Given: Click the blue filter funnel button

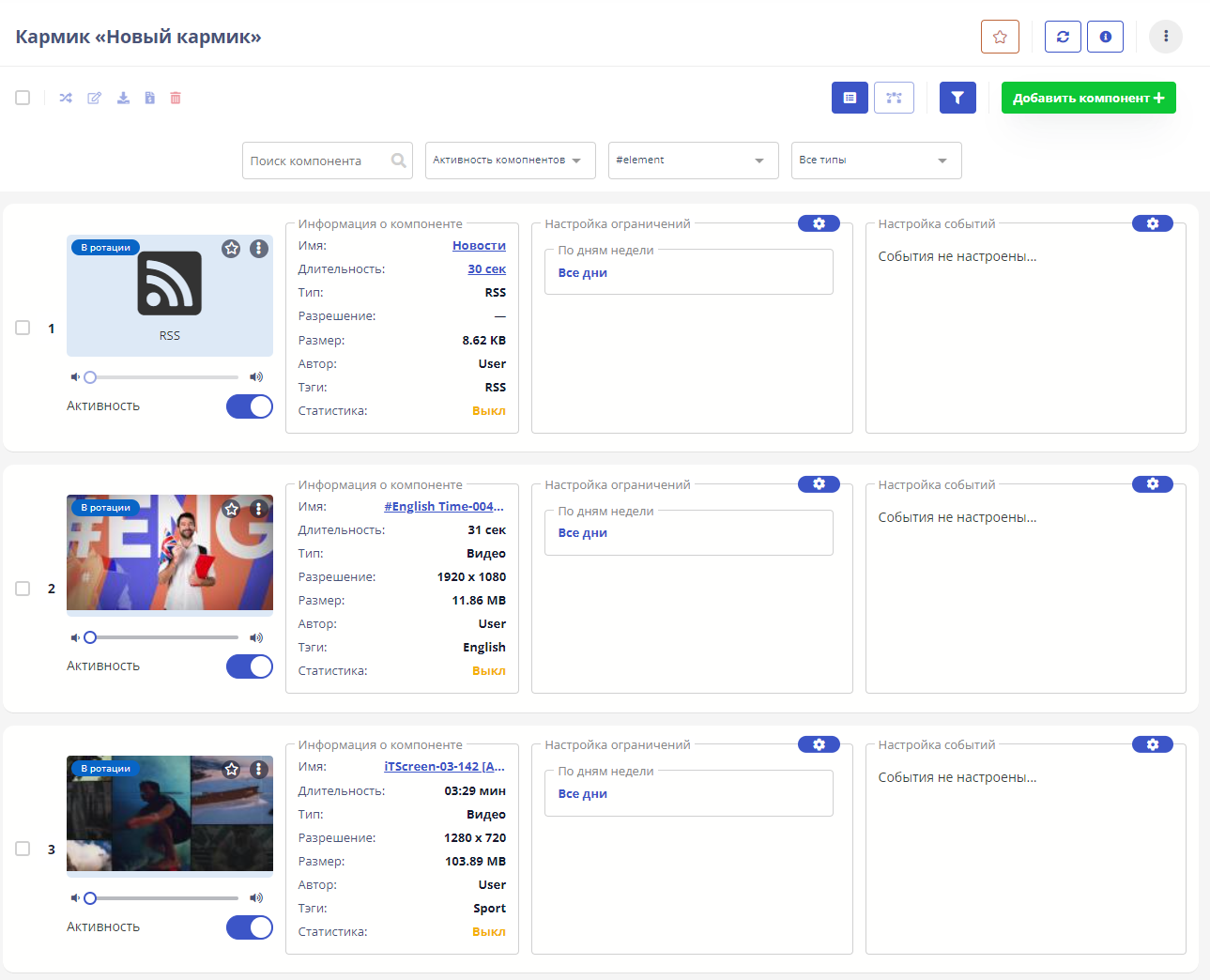Looking at the screenshot, I should 957,98.
